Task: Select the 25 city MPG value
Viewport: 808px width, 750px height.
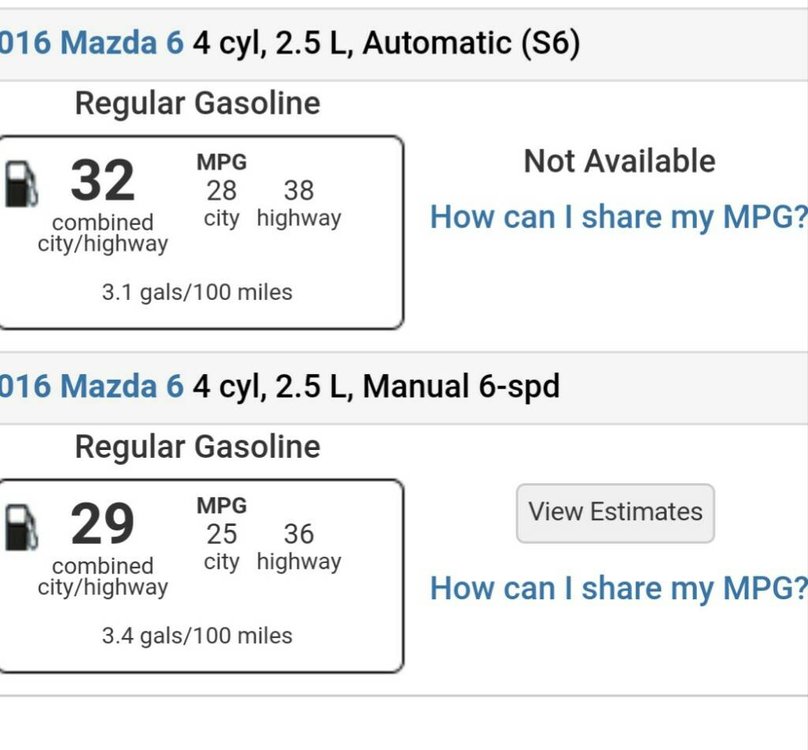Action: 222,534
